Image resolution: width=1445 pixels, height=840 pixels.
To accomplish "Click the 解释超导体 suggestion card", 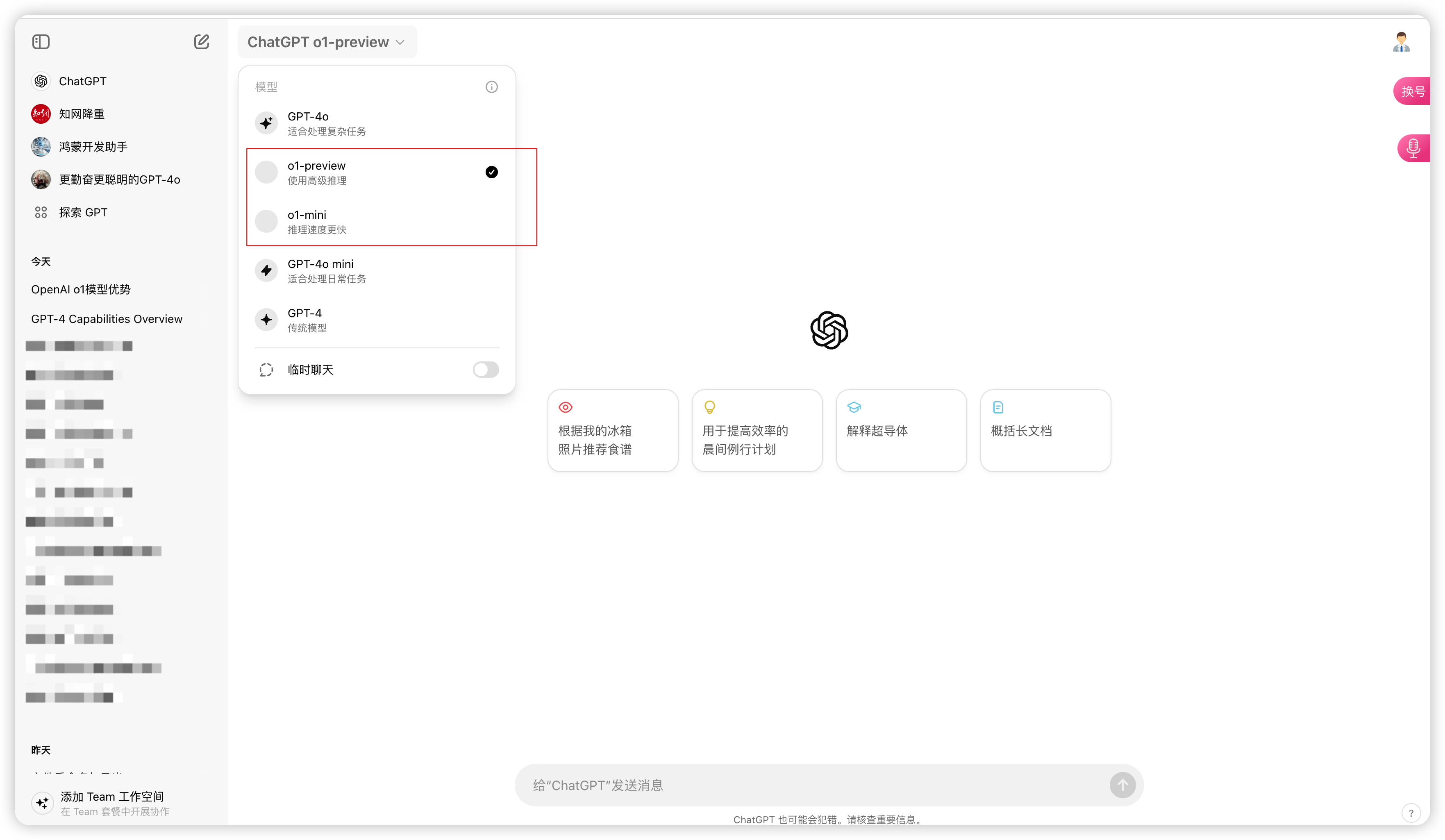I will [x=902, y=431].
